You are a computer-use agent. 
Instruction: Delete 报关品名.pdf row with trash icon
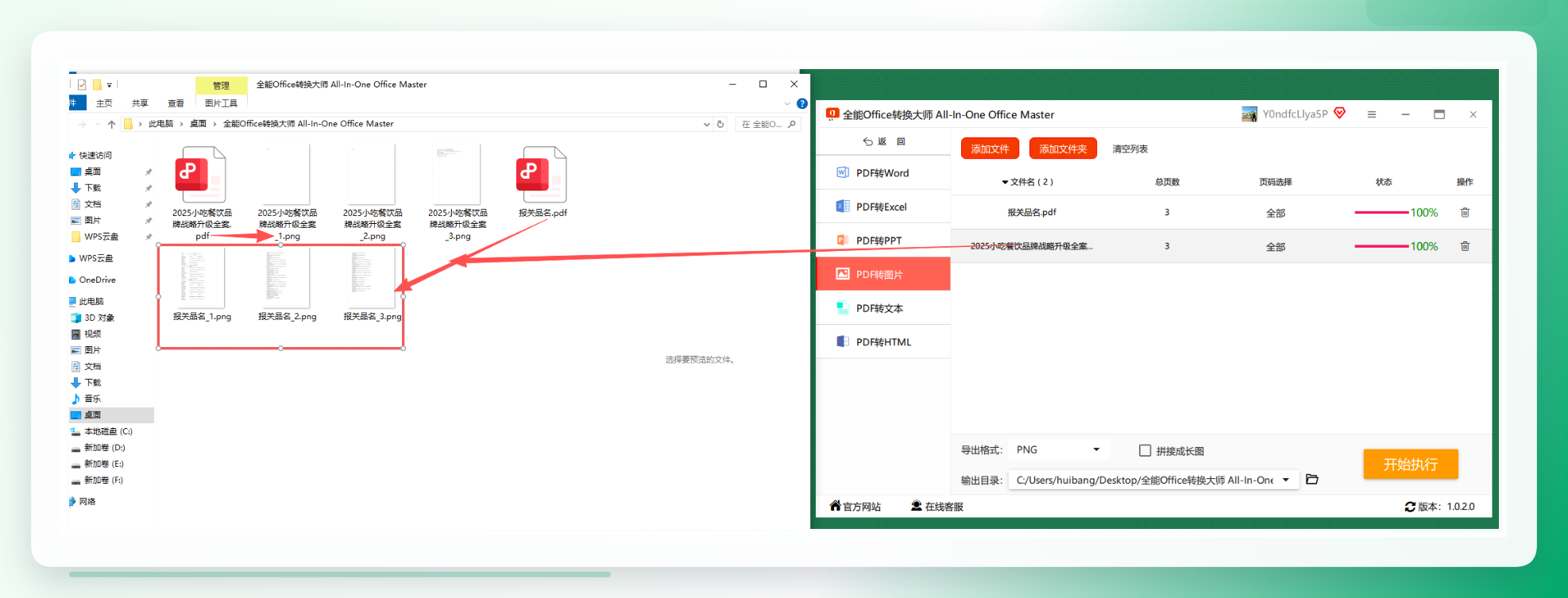(x=1465, y=212)
